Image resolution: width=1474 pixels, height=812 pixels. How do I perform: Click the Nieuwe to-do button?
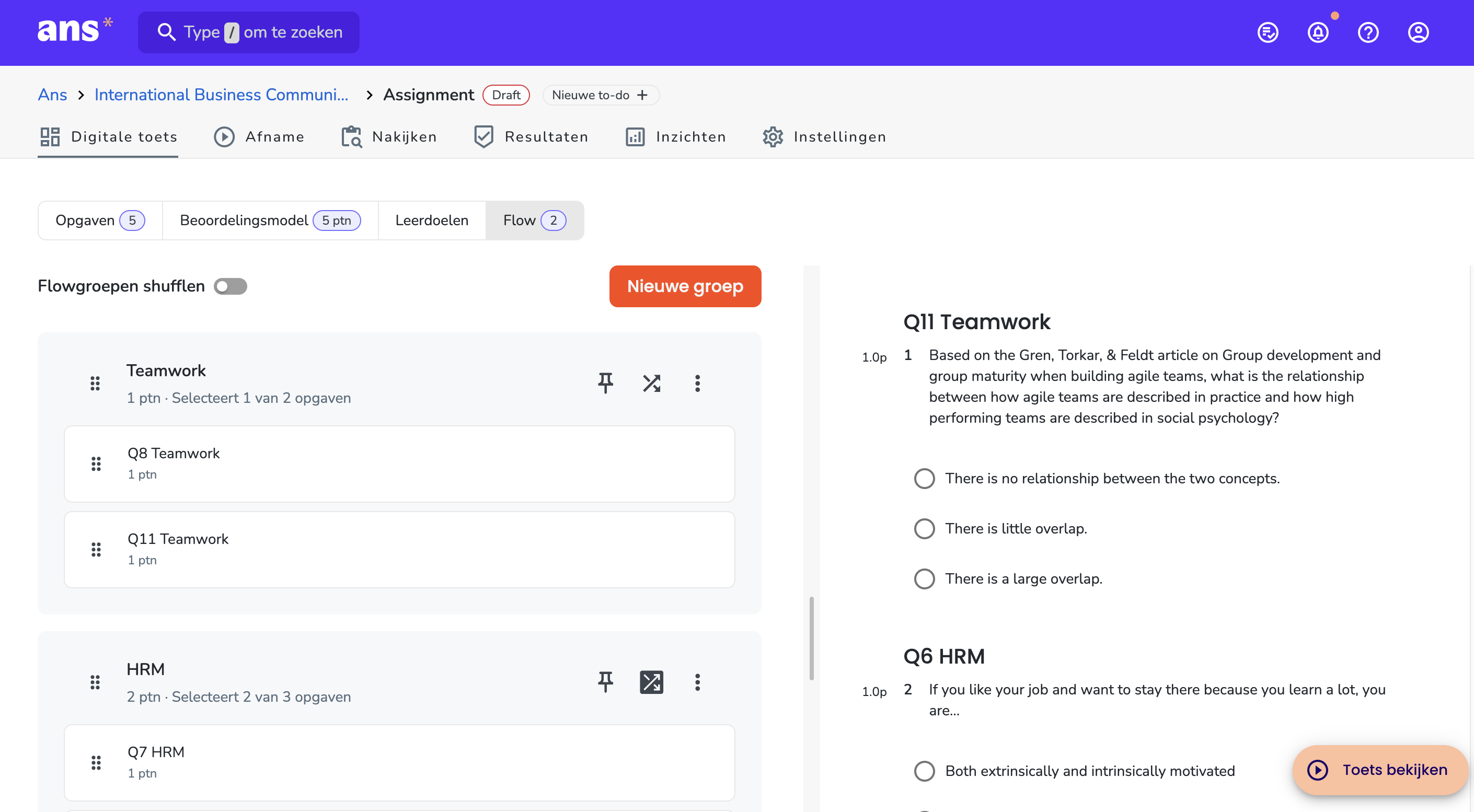click(600, 95)
